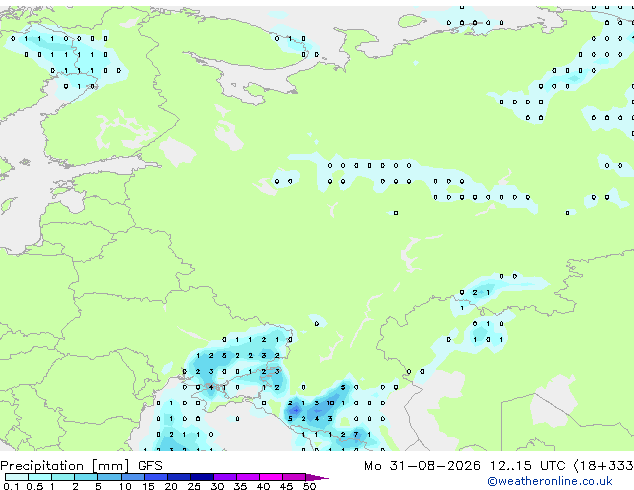Image resolution: width=634 pixels, height=490 pixels.
Task: Select the 5–10 mm legend swatch
Action: pos(109,477)
